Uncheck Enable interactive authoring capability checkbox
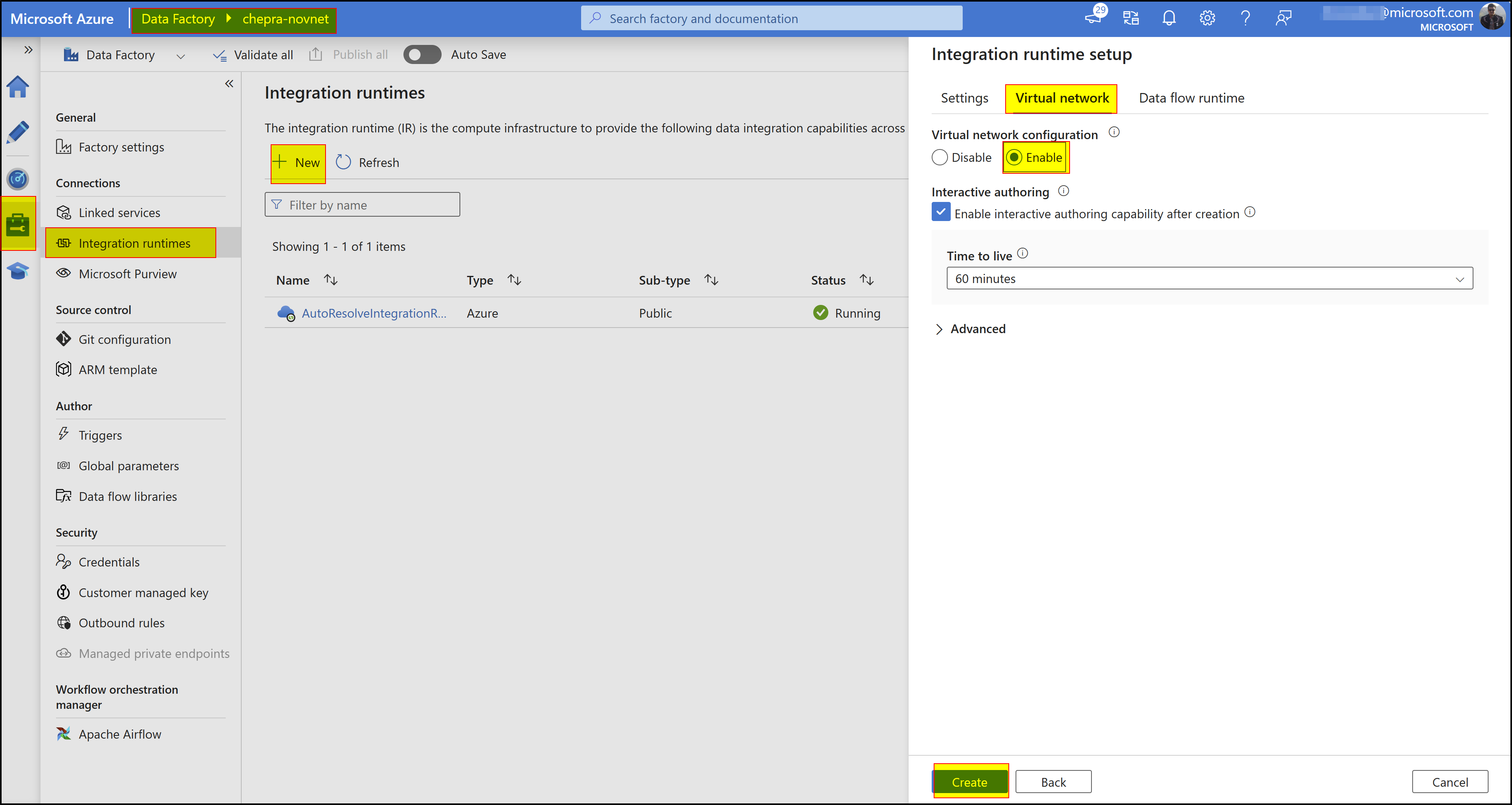 [940, 212]
